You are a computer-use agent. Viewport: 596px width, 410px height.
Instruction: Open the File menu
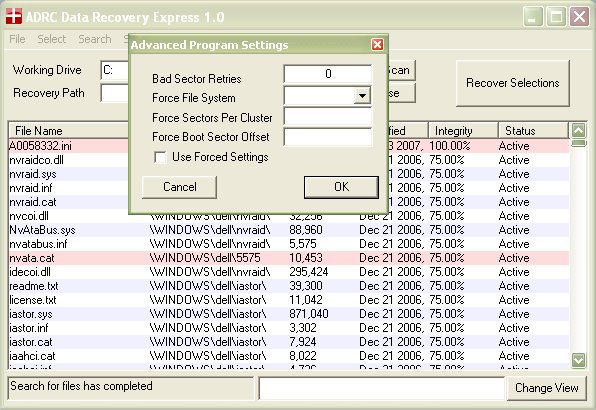17,39
